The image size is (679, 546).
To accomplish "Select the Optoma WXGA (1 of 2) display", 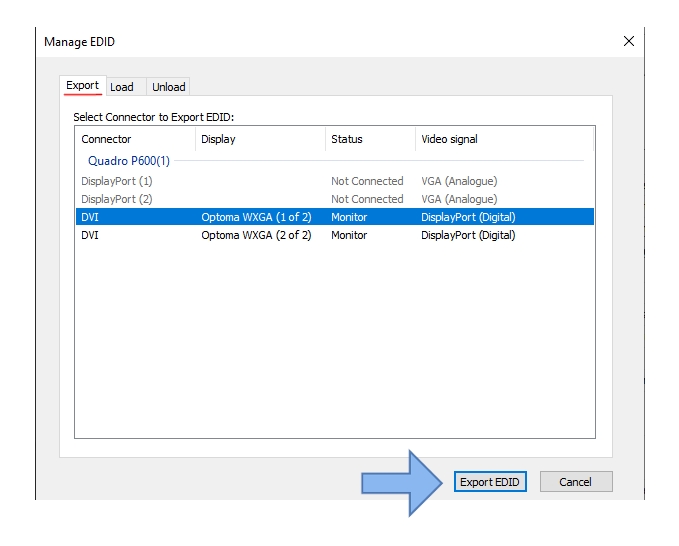I will click(x=256, y=217).
